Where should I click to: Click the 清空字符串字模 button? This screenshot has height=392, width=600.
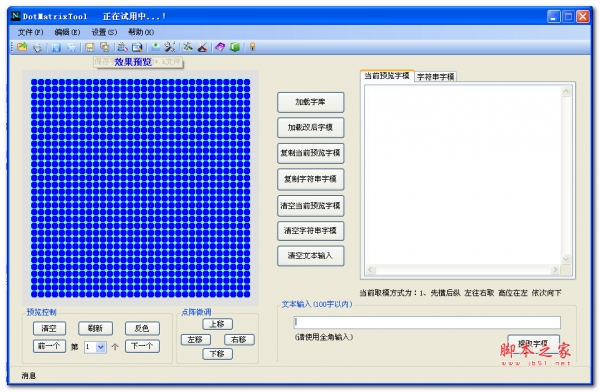click(310, 231)
